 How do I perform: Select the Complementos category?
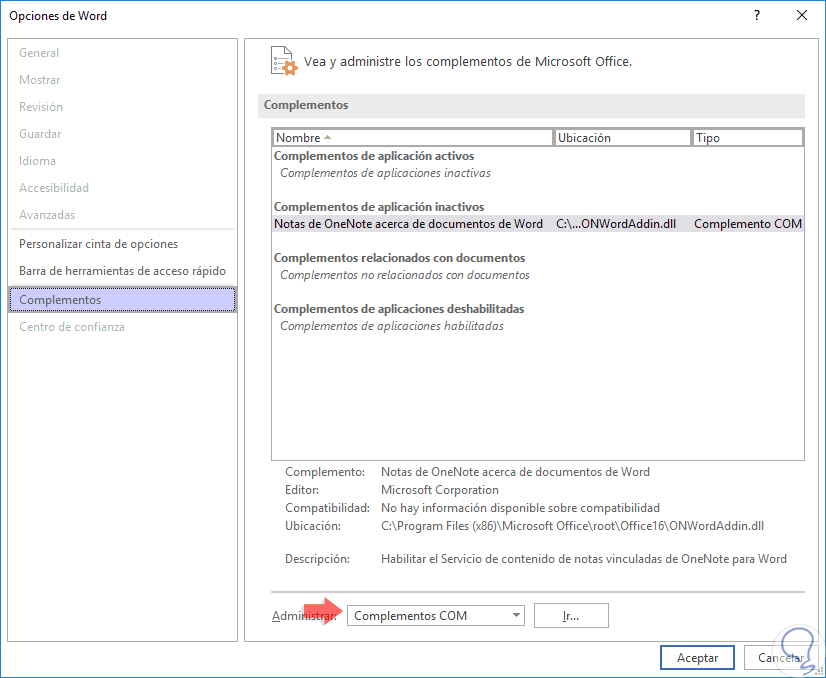click(122, 300)
